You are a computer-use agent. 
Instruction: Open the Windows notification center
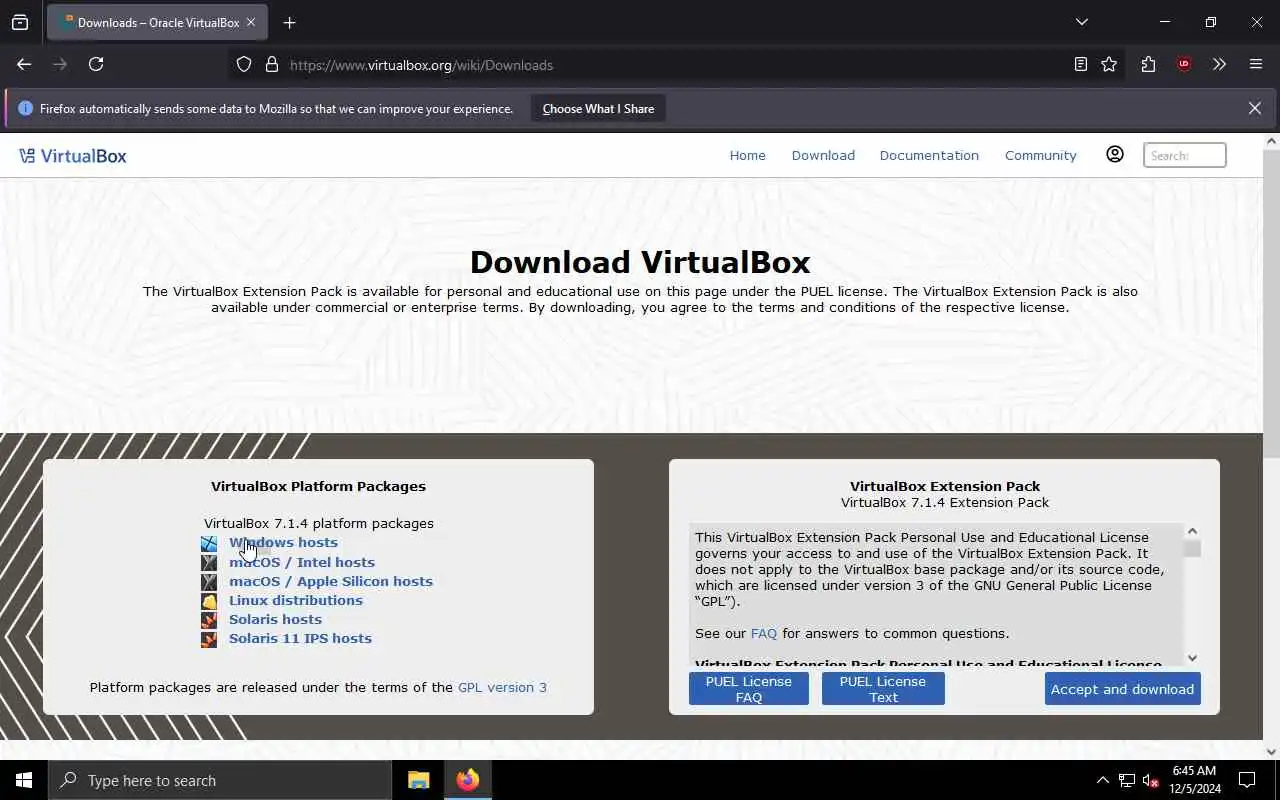(1247, 780)
